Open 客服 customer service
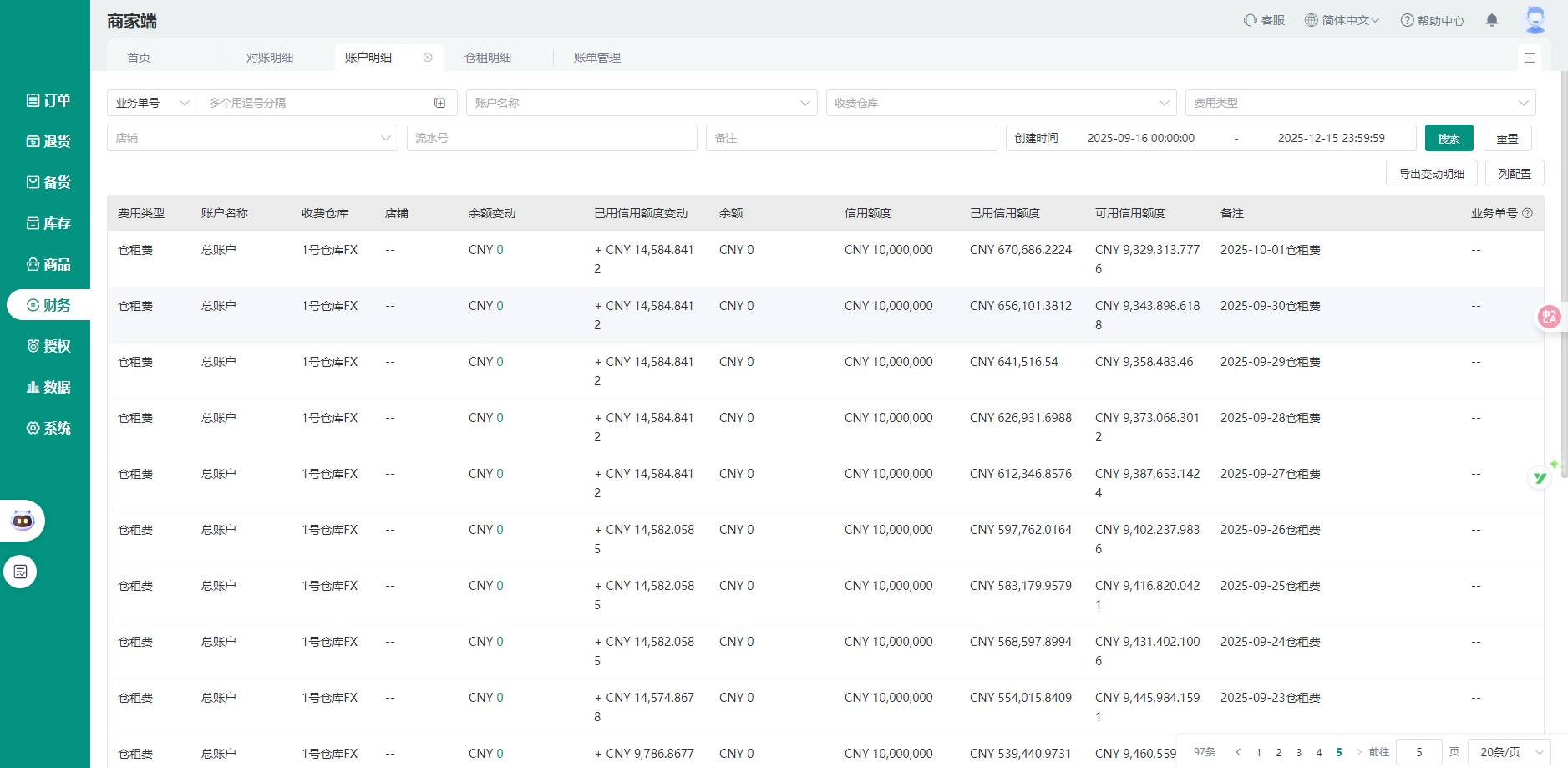1568x768 pixels. [1264, 20]
